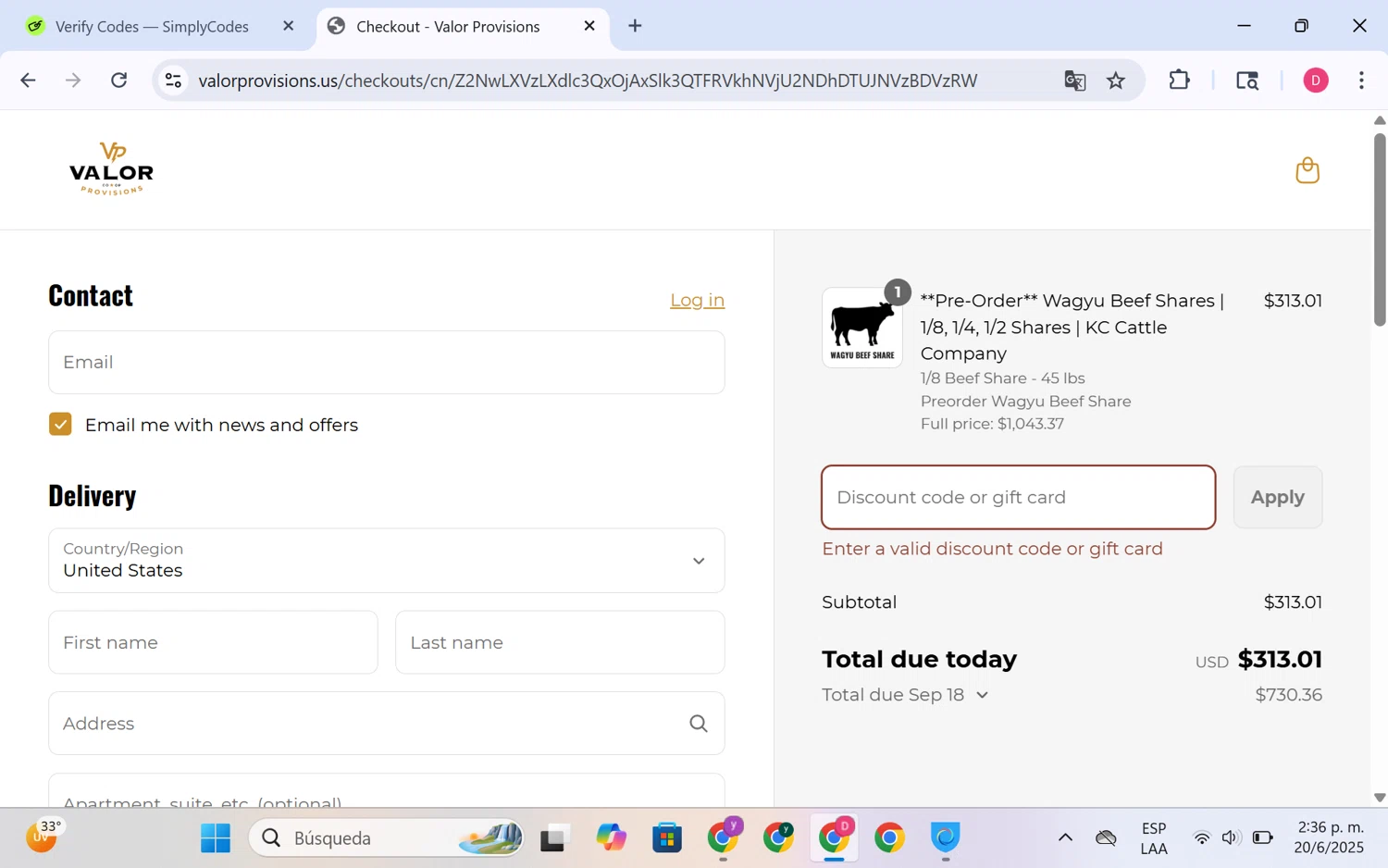Screen dimensions: 1388x868
Task: Click the Google Translate icon in address bar
Action: click(1074, 81)
